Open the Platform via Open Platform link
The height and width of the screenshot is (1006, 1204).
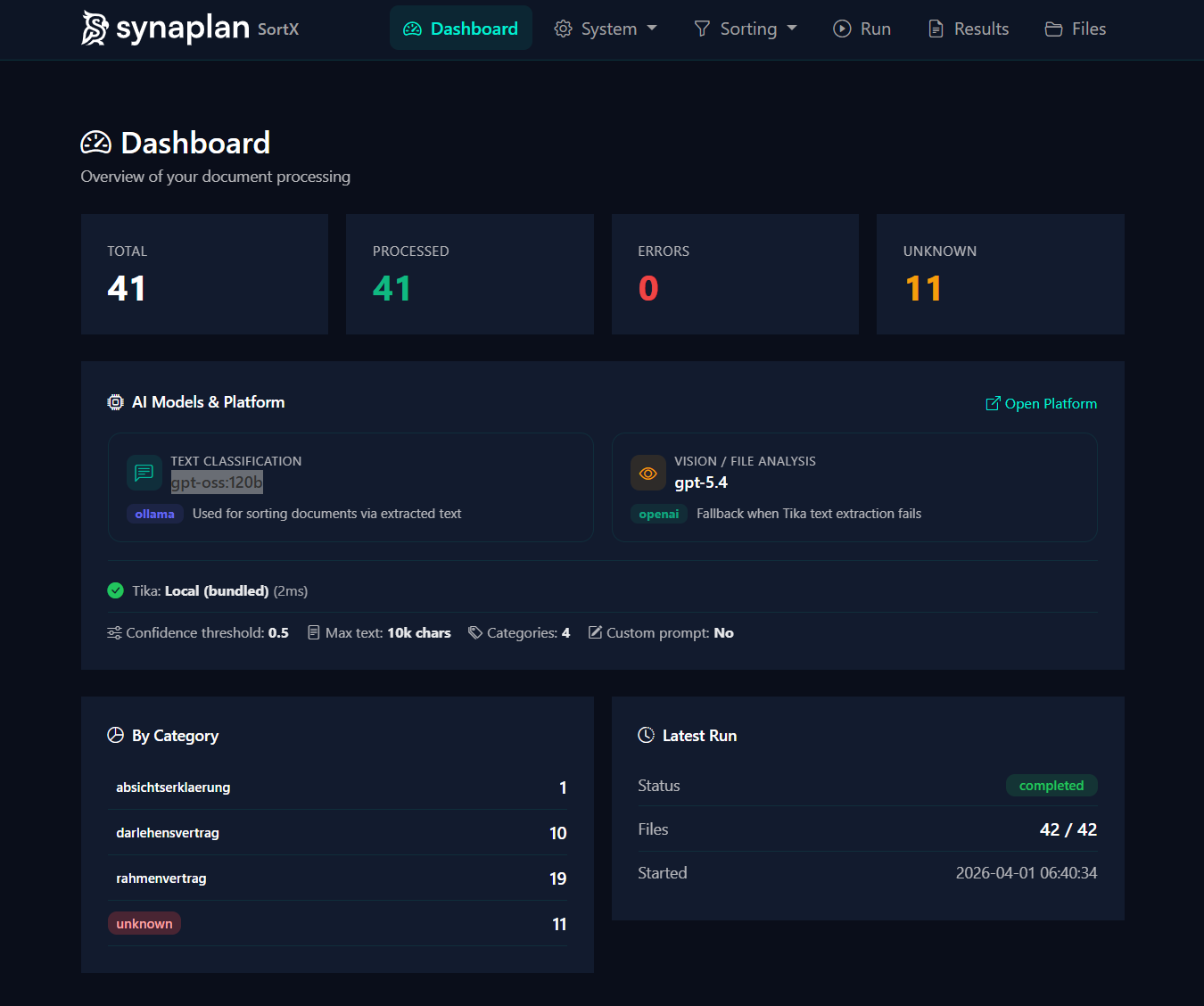pyautogui.click(x=1051, y=403)
